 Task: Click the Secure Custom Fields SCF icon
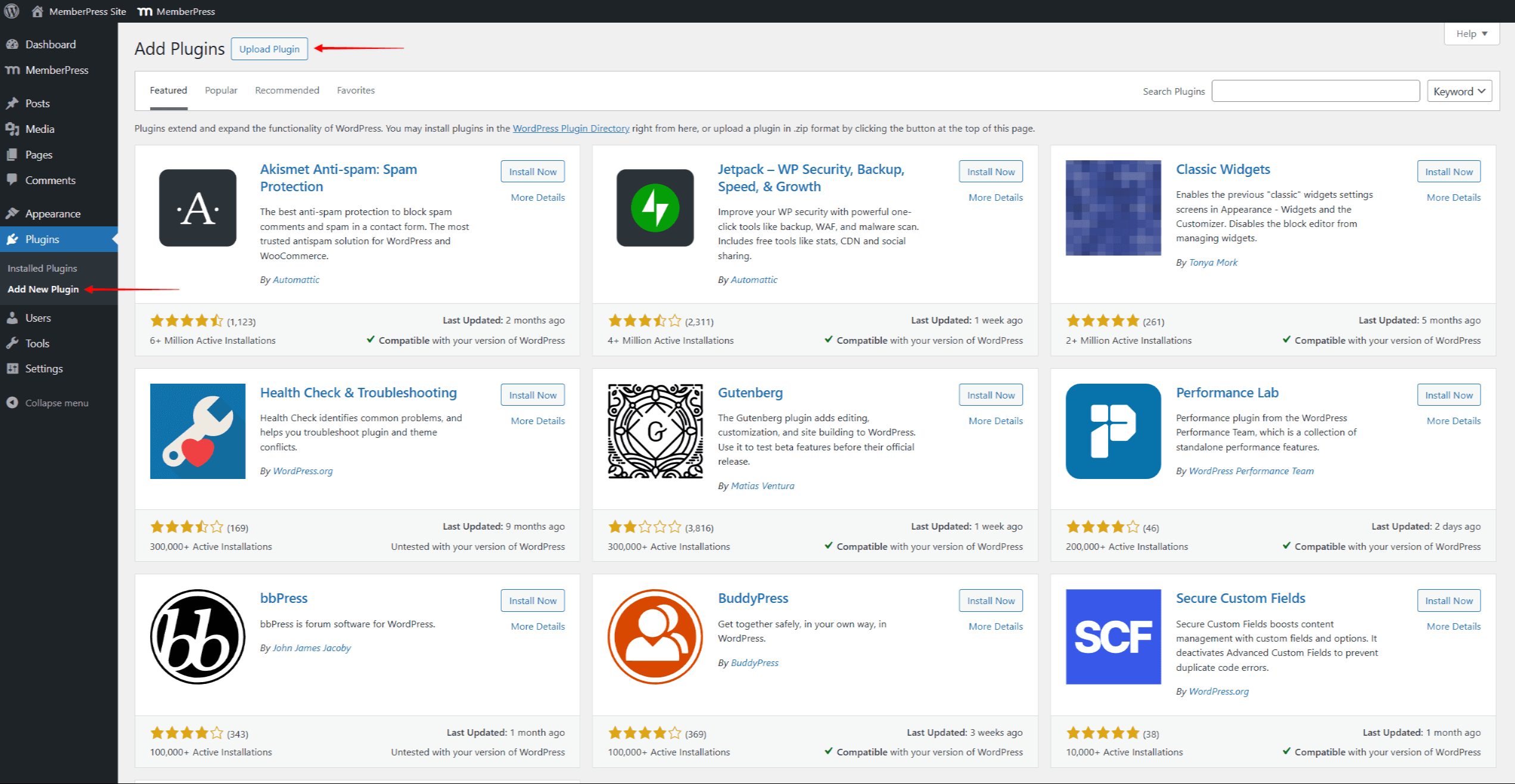(x=1113, y=636)
